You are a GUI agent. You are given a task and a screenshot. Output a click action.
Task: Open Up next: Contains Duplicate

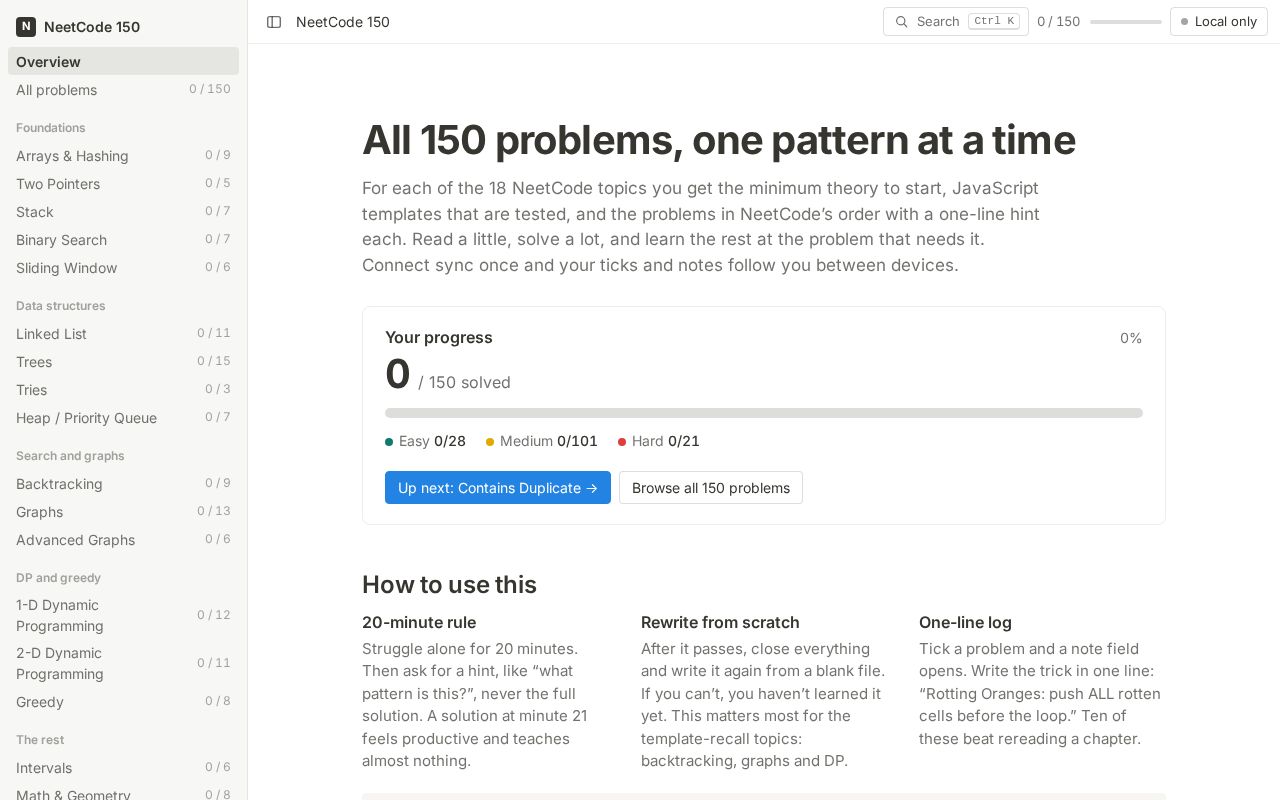pos(498,488)
